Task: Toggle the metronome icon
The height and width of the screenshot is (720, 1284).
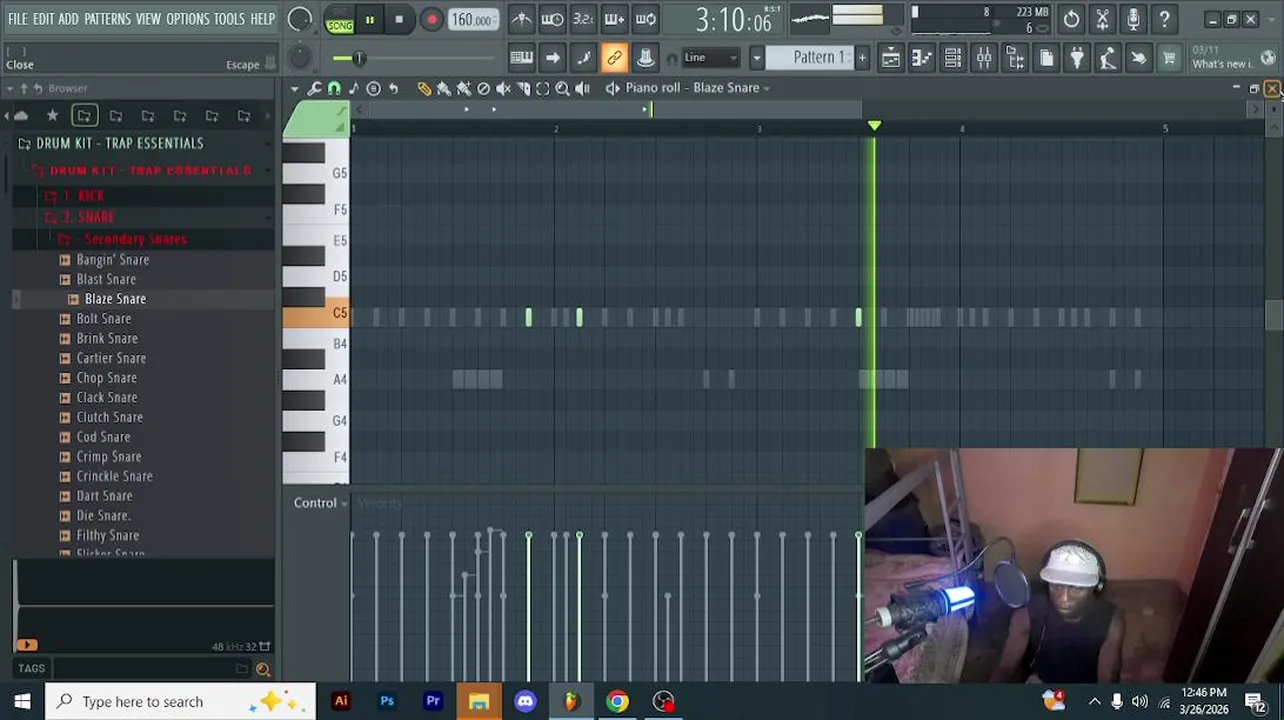Action: tap(521, 19)
